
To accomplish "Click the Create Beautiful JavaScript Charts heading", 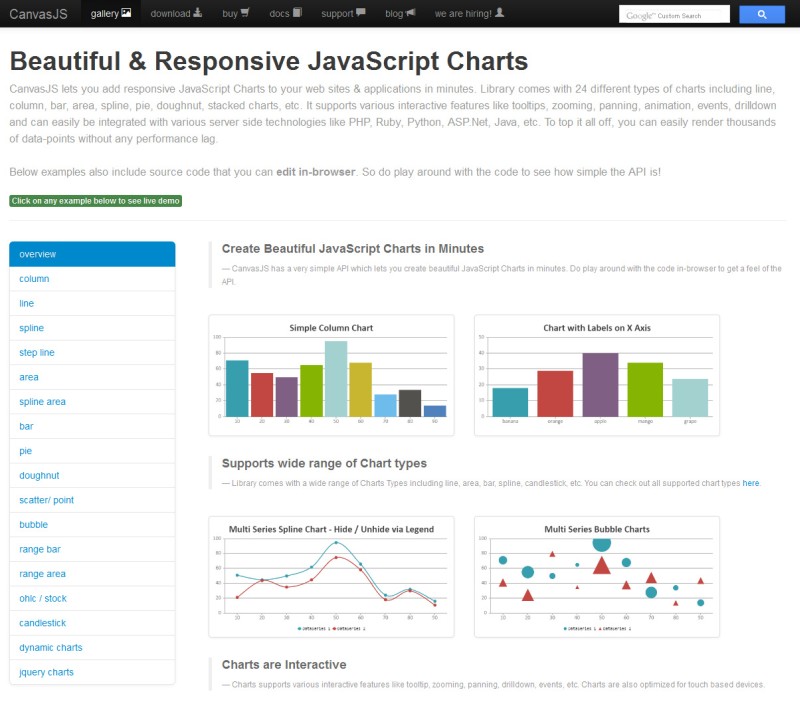I will tap(353, 248).
